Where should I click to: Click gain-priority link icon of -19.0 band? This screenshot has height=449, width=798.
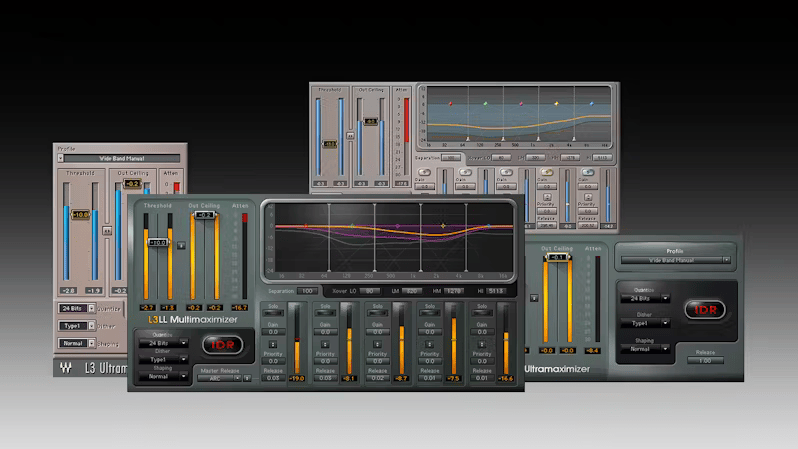[x=273, y=345]
